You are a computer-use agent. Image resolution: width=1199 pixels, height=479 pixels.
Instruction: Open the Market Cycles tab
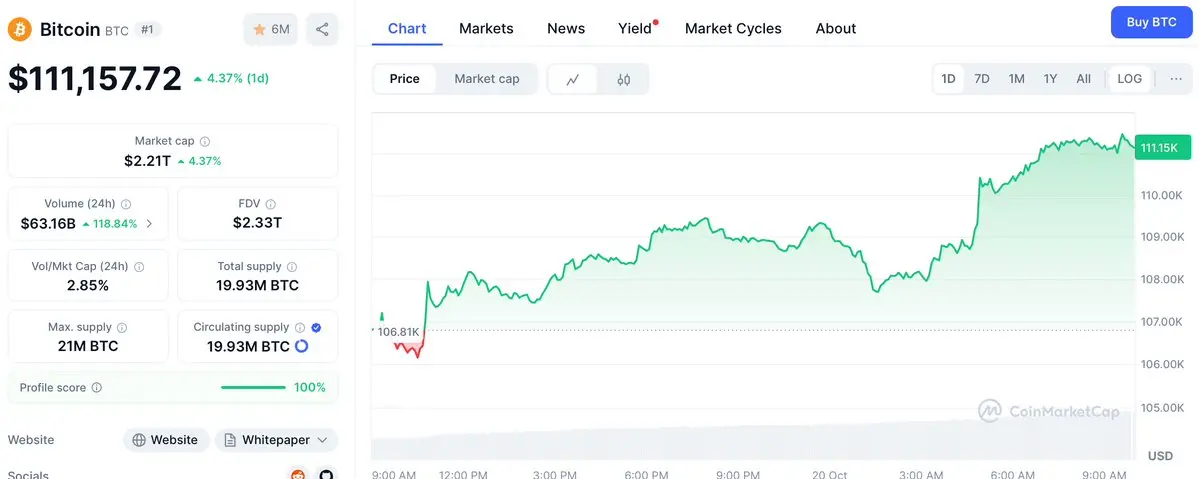(733, 28)
